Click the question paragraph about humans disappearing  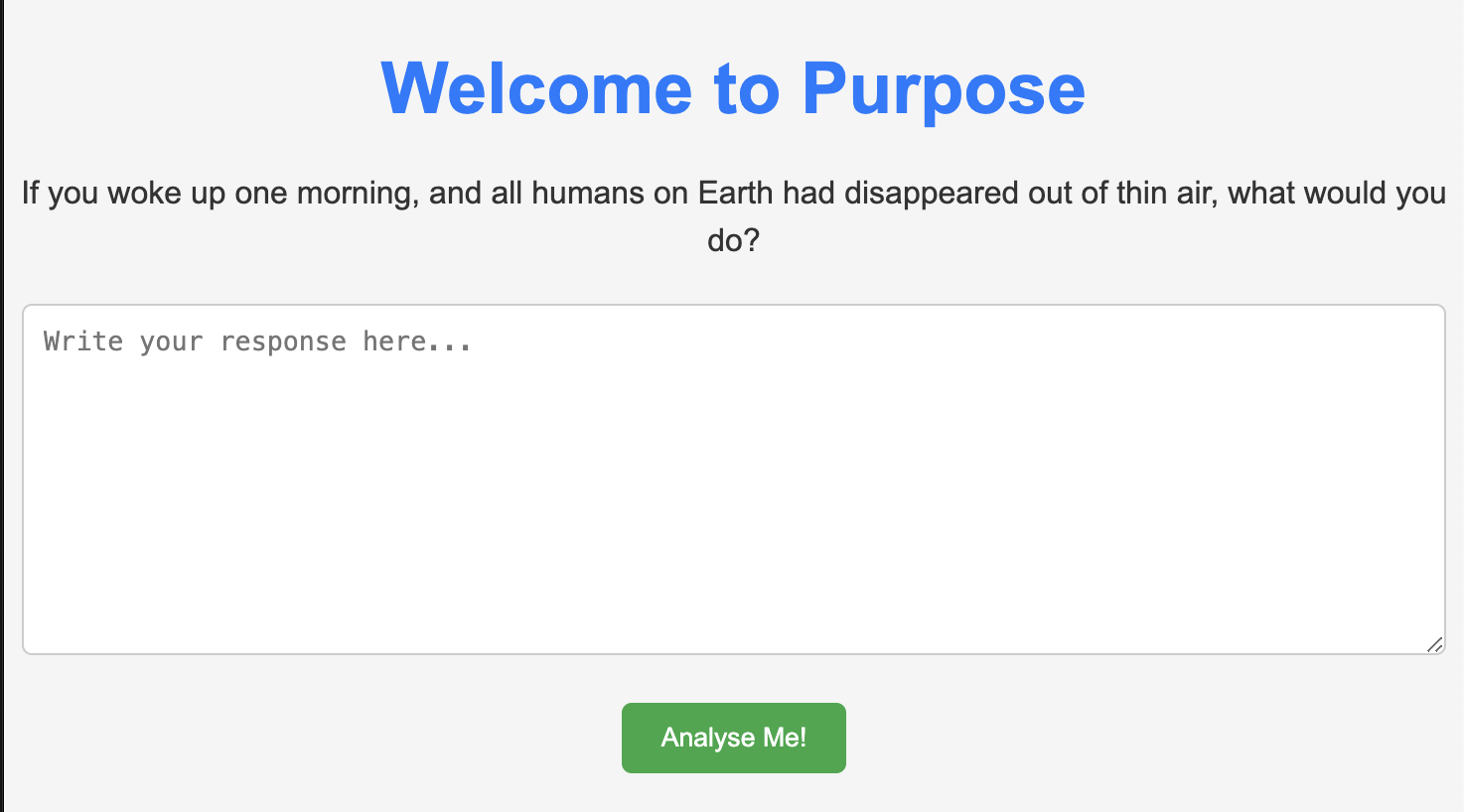pos(733,215)
